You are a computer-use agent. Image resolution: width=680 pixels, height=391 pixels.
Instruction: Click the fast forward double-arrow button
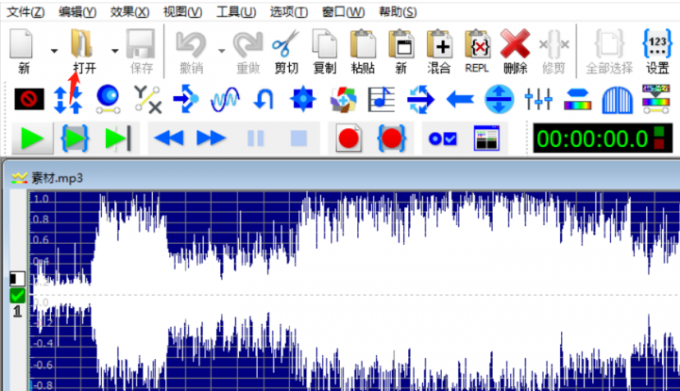211,139
